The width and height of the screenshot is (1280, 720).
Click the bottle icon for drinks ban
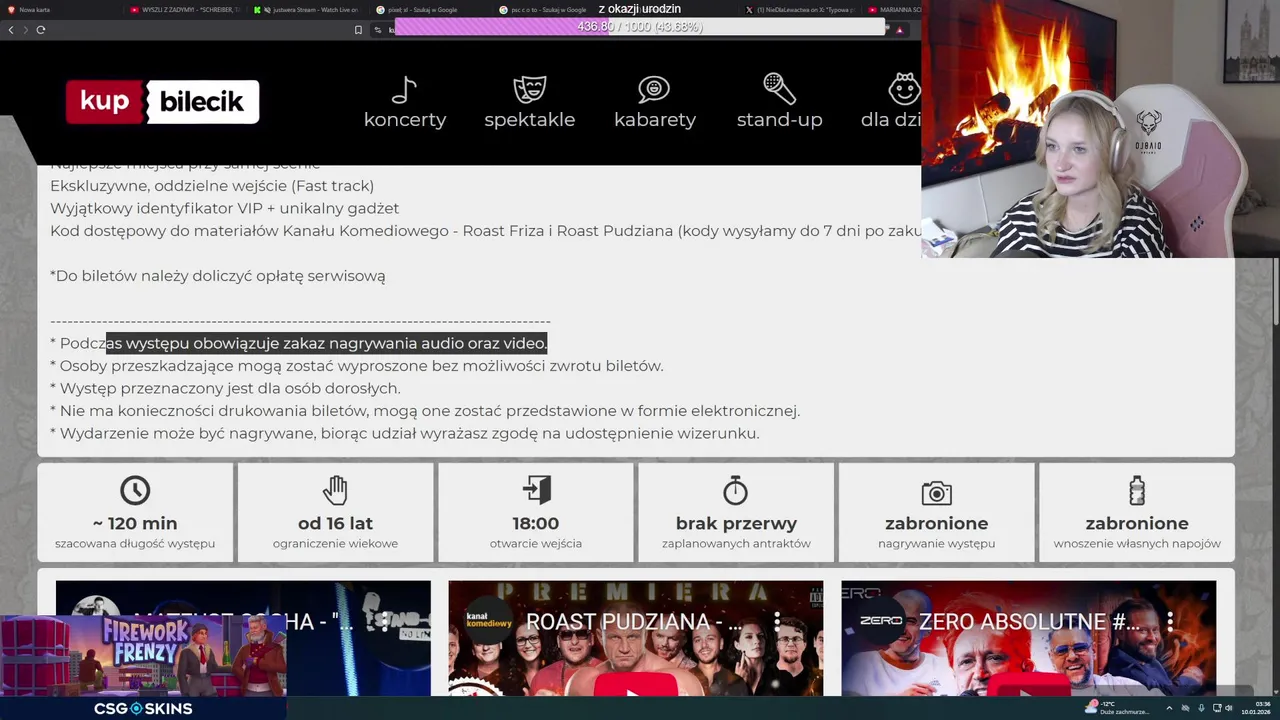pos(1137,490)
